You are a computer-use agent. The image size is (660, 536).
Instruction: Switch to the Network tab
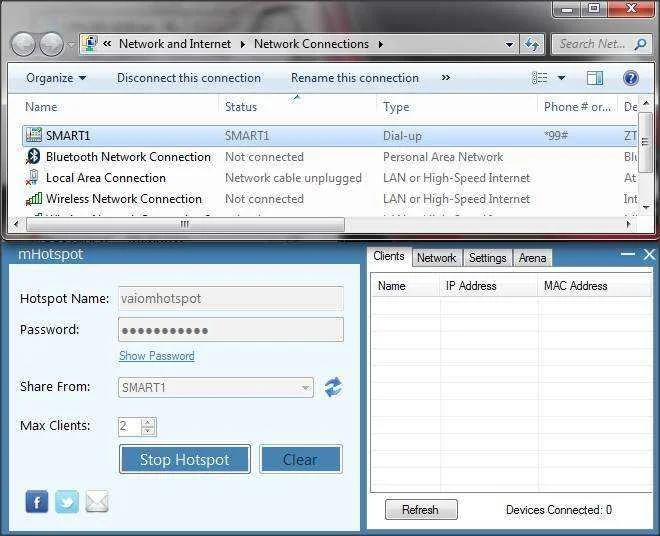[436, 258]
